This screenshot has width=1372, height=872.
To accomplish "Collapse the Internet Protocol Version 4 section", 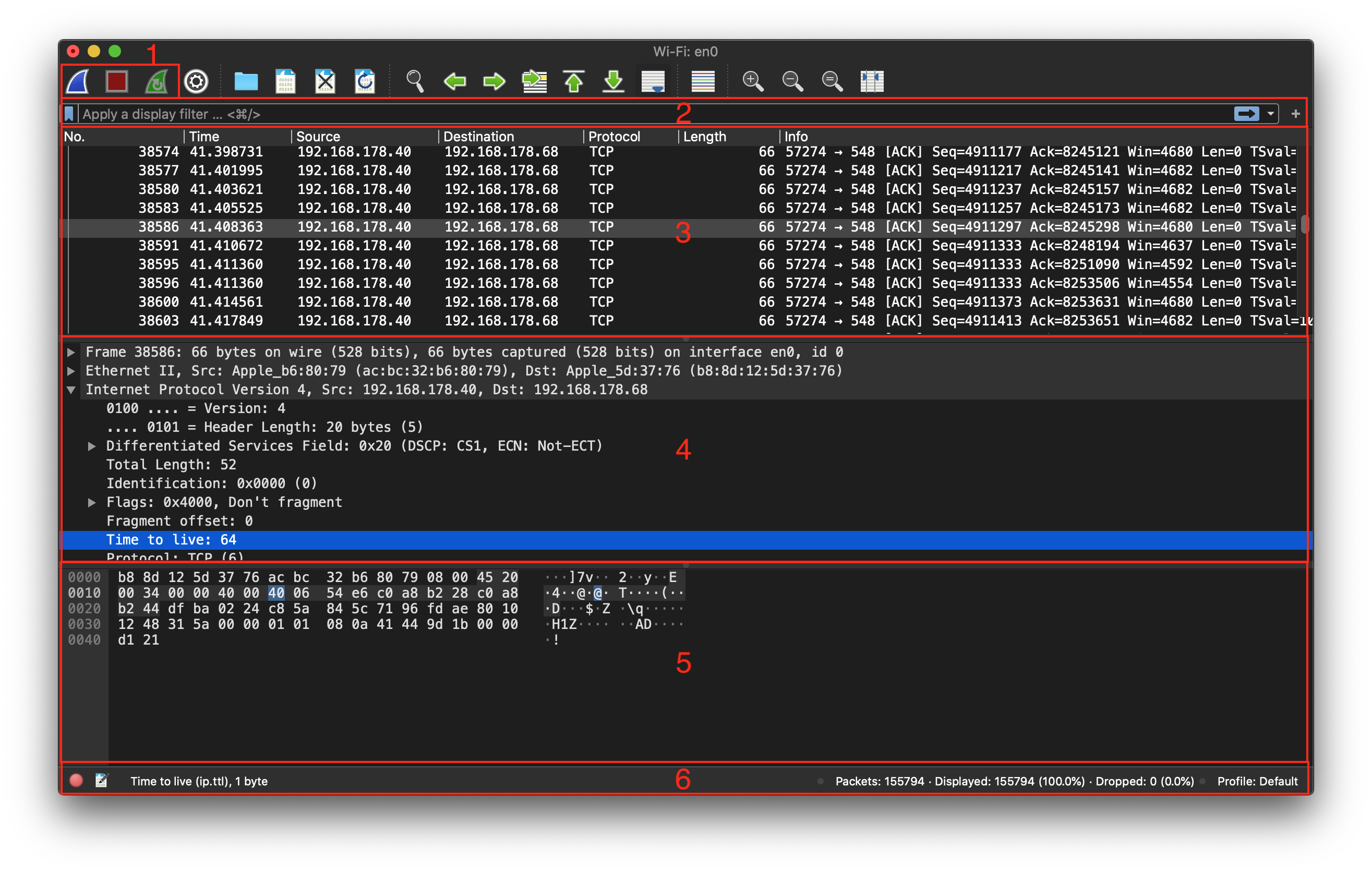I will point(72,390).
